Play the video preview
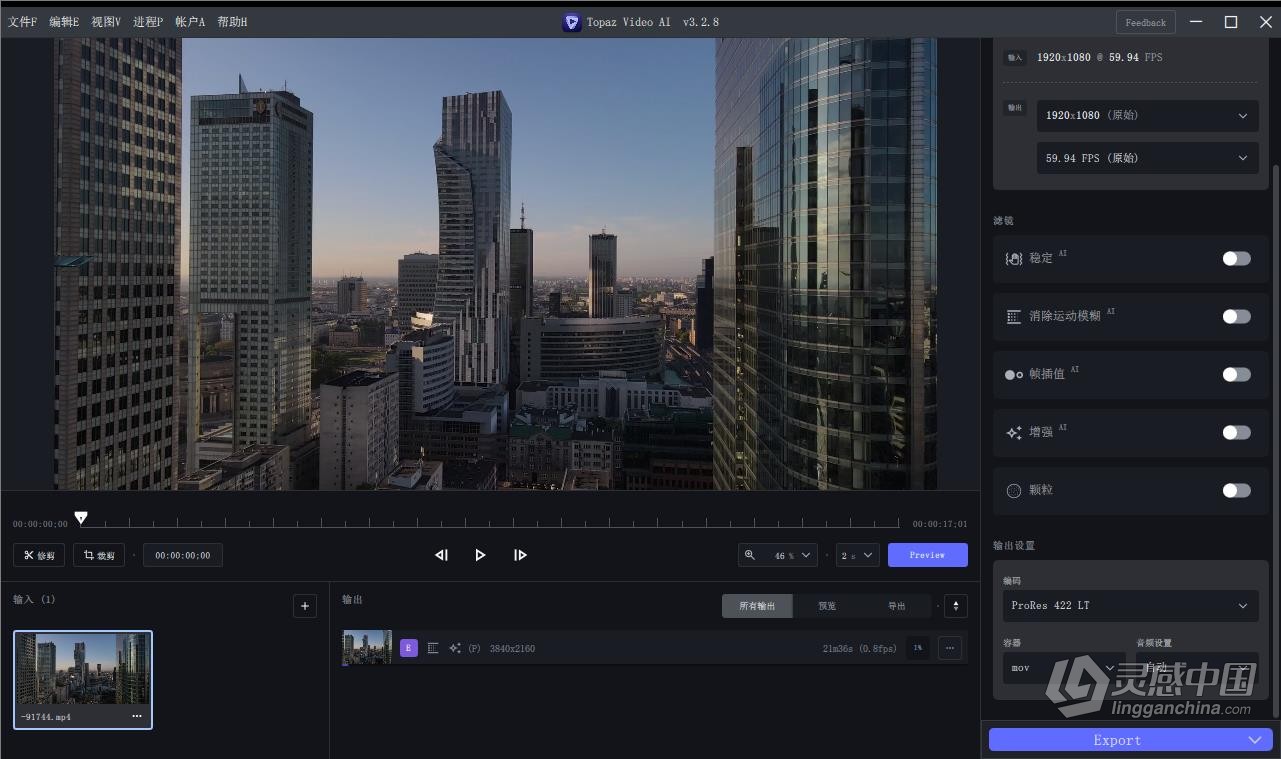The height and width of the screenshot is (759, 1281). pos(480,555)
